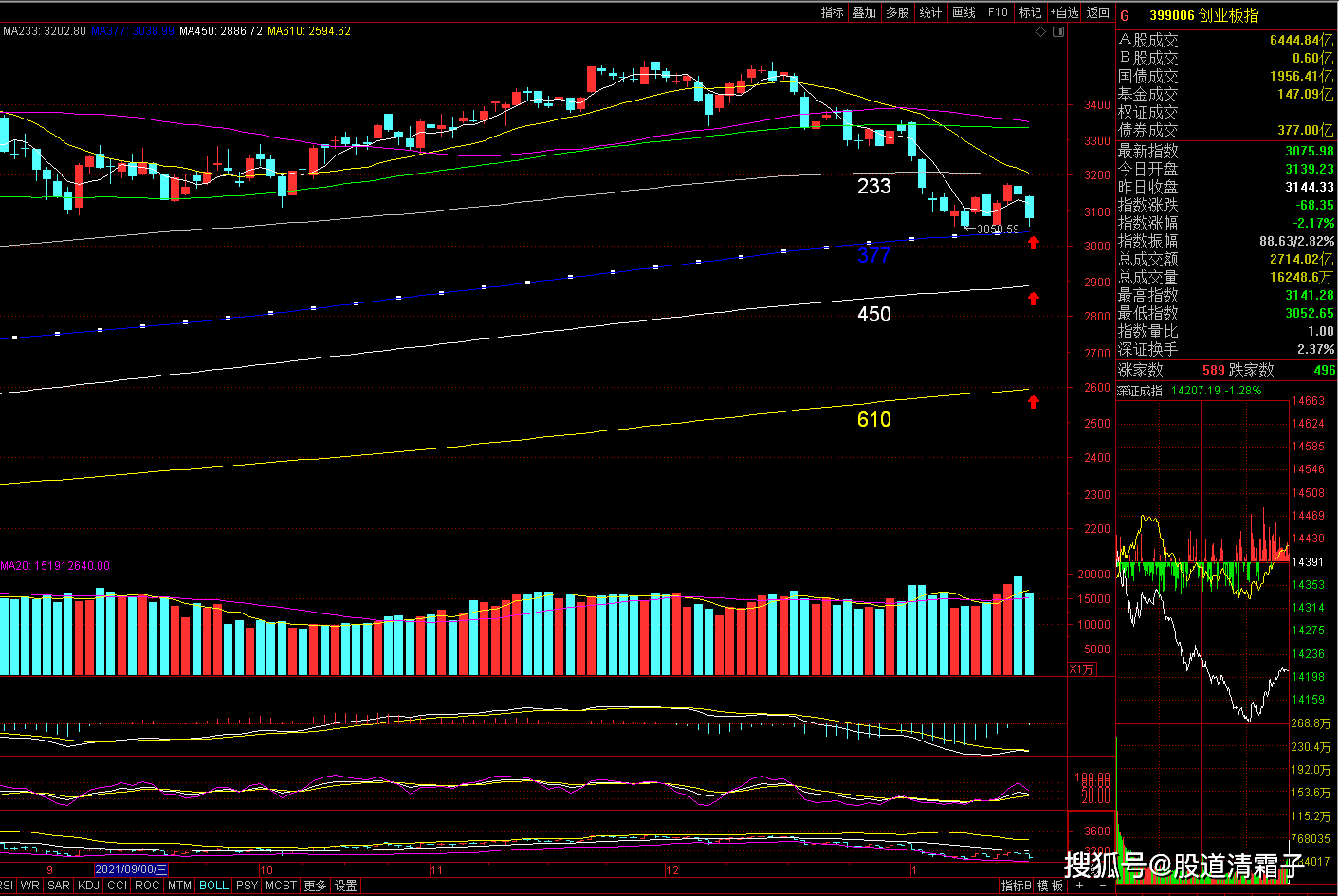1339x896 pixels.
Task: Open F10 company information
Action: [998, 12]
